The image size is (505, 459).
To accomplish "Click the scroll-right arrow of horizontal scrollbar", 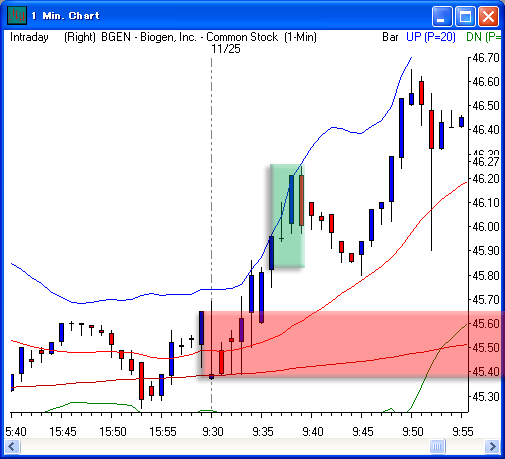I will point(492,446).
